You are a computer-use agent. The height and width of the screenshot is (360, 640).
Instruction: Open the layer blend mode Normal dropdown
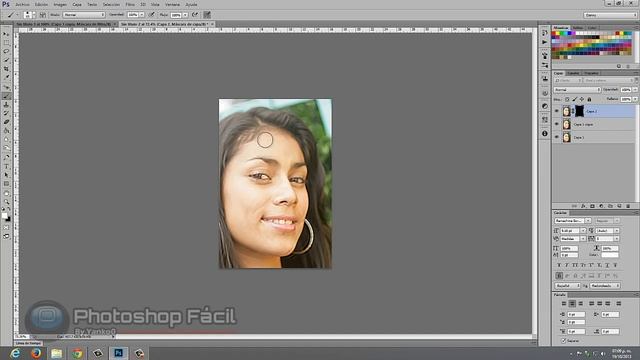577,90
